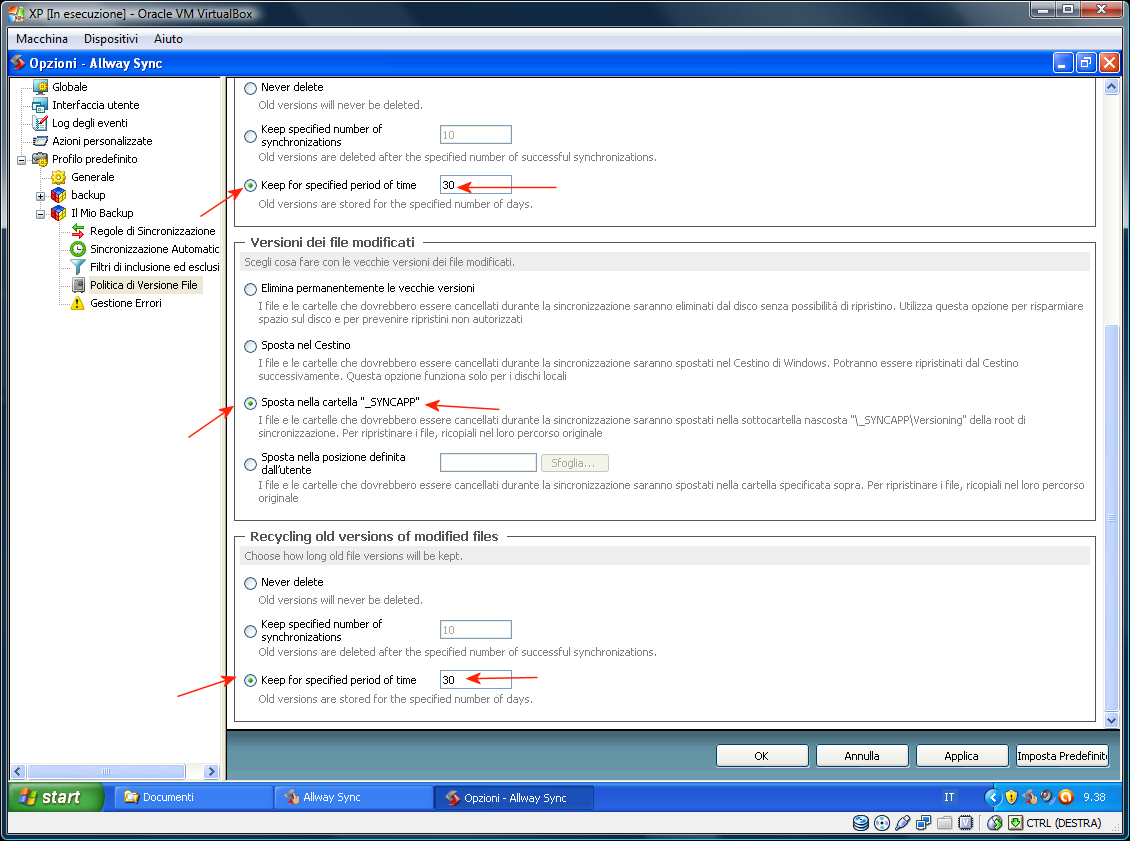Viewport: 1130px width, 841px height.
Task: Open the Interfaccia utente icon
Action: [x=40, y=105]
